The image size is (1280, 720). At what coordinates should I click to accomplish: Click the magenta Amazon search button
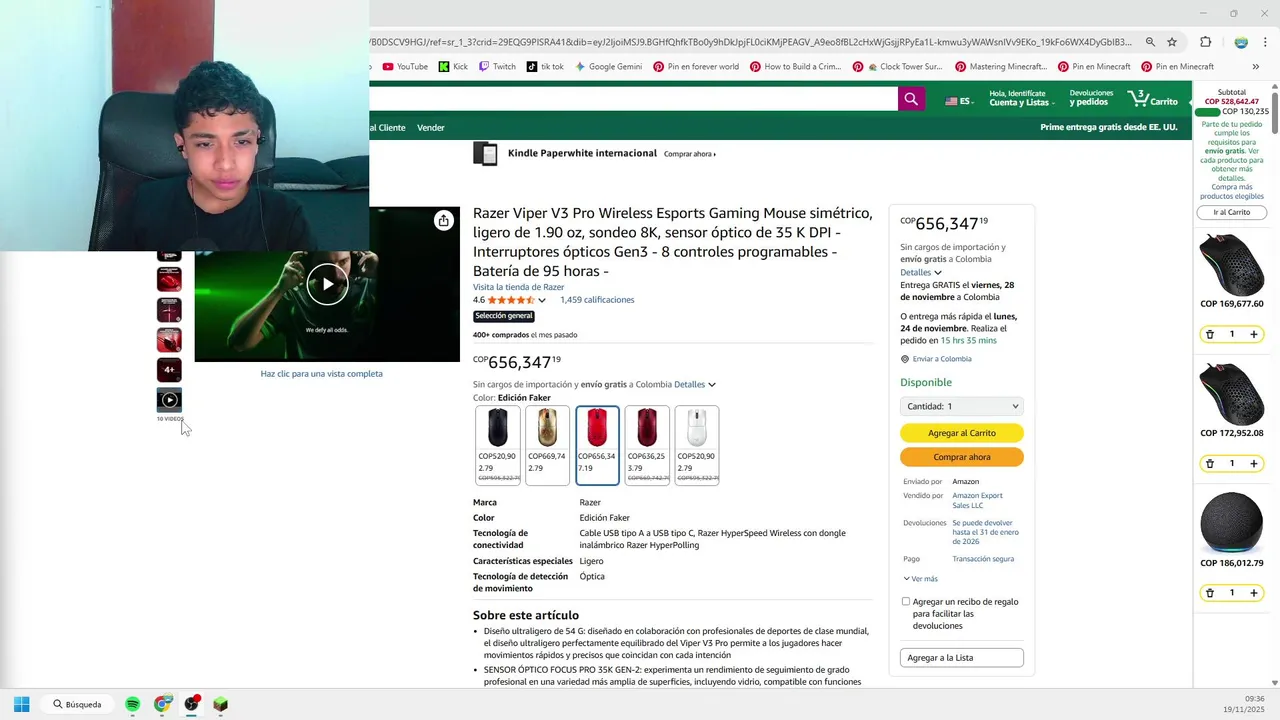click(911, 98)
